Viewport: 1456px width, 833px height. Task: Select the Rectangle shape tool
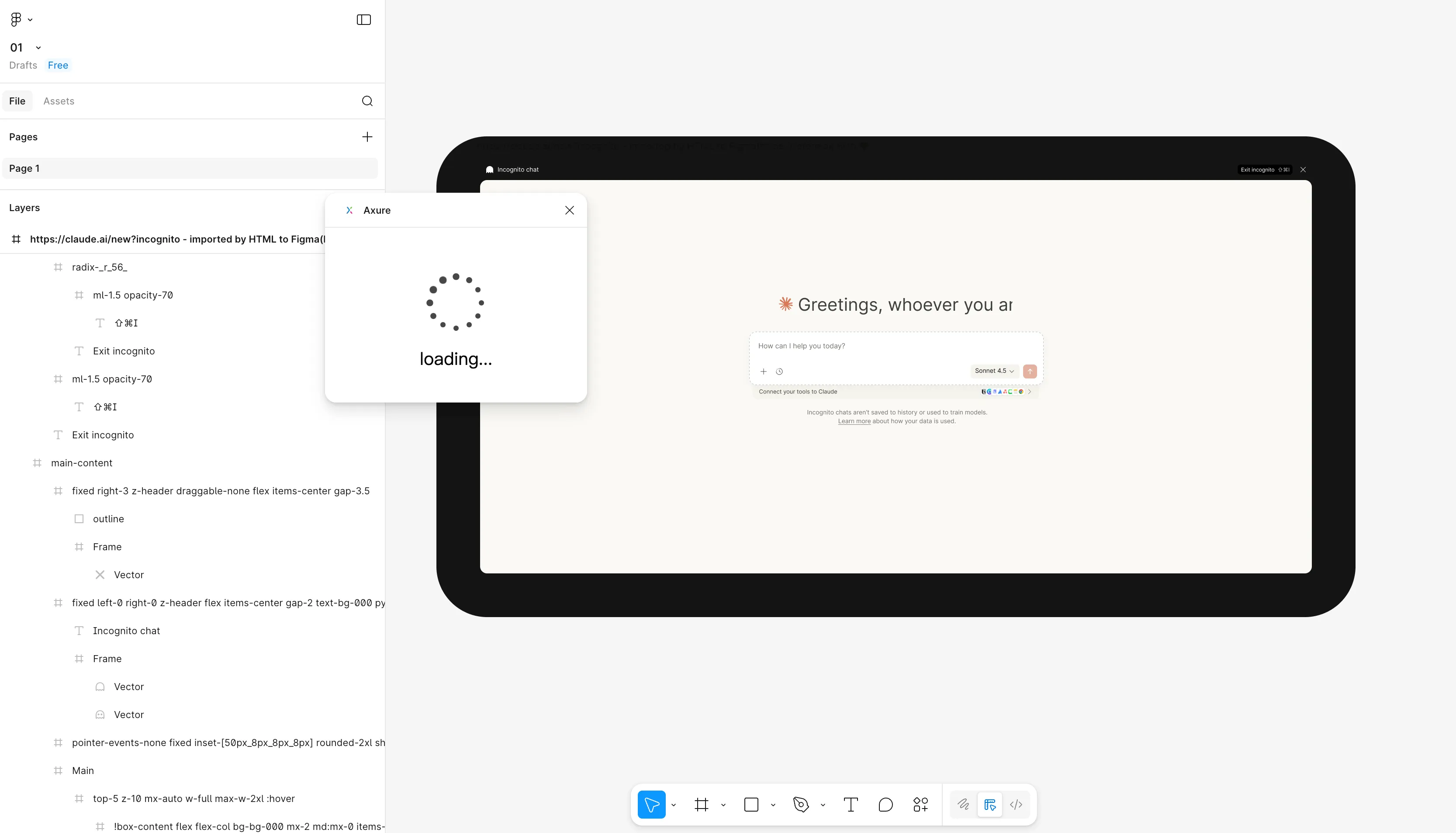751,805
